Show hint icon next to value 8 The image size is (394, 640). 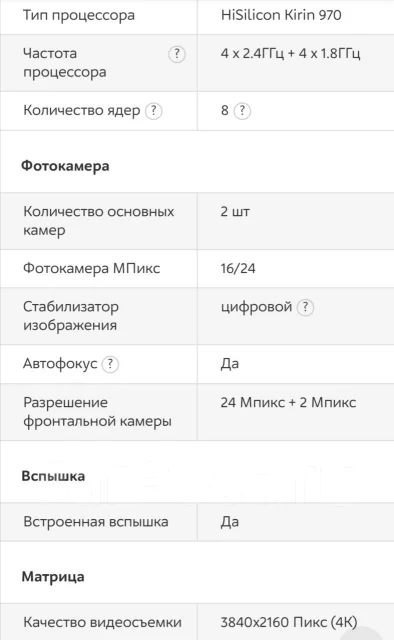click(242, 111)
